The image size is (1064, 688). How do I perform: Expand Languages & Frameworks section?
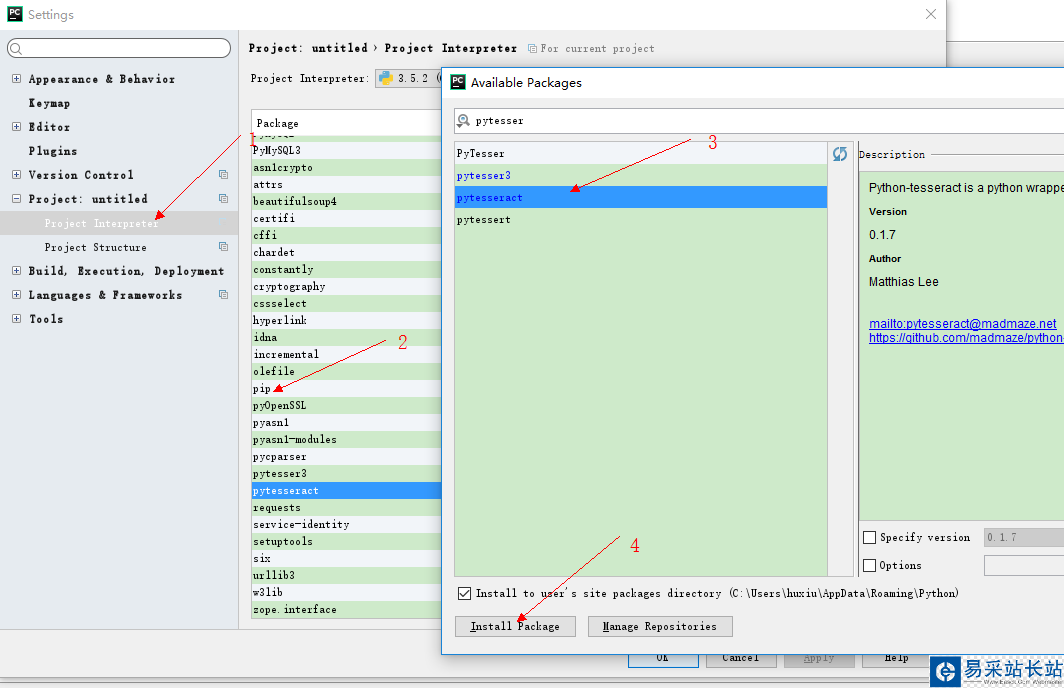(16, 294)
